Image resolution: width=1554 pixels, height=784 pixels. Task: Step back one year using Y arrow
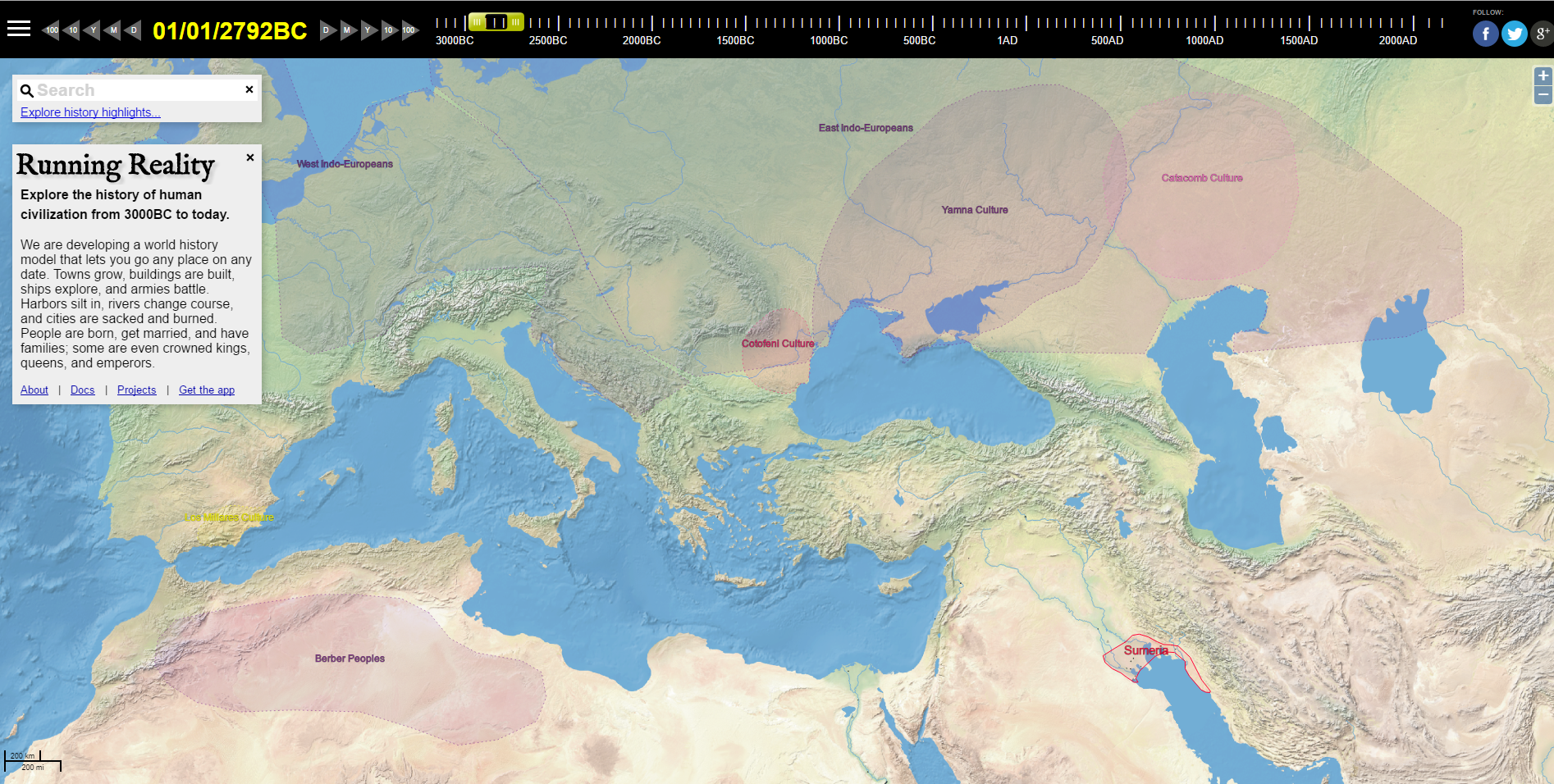[x=92, y=30]
